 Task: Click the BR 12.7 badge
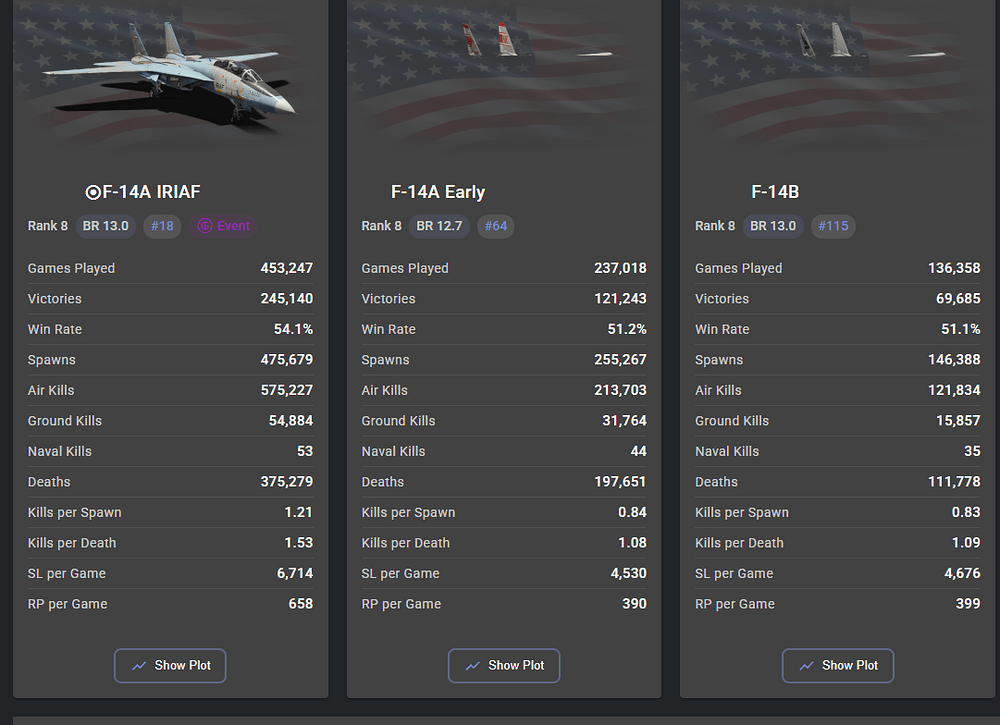439,226
